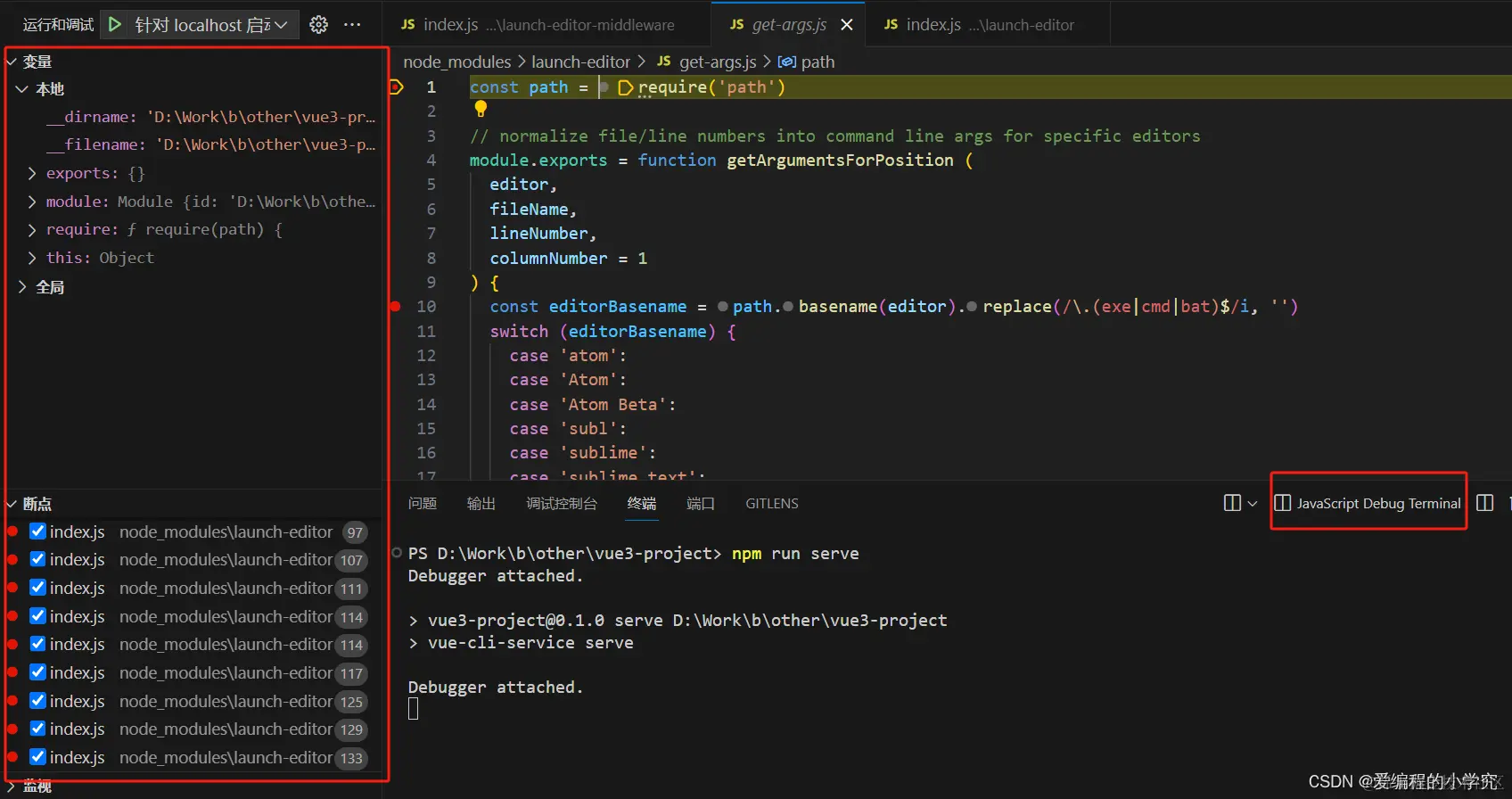Uncheck breakpoint index.js line 111
The height and width of the screenshot is (799, 1512).
[37, 588]
